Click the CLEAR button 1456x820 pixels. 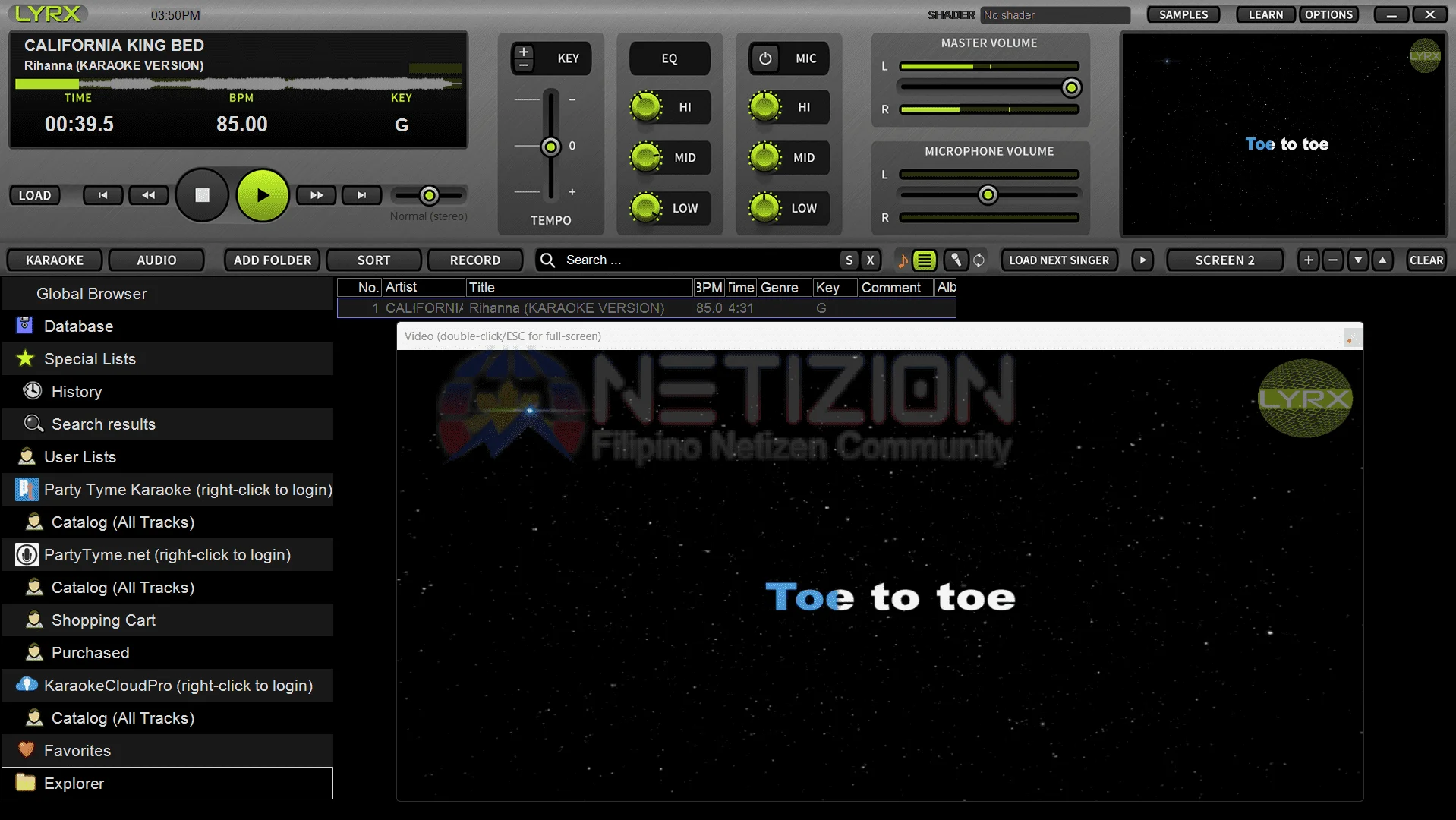tap(1426, 260)
